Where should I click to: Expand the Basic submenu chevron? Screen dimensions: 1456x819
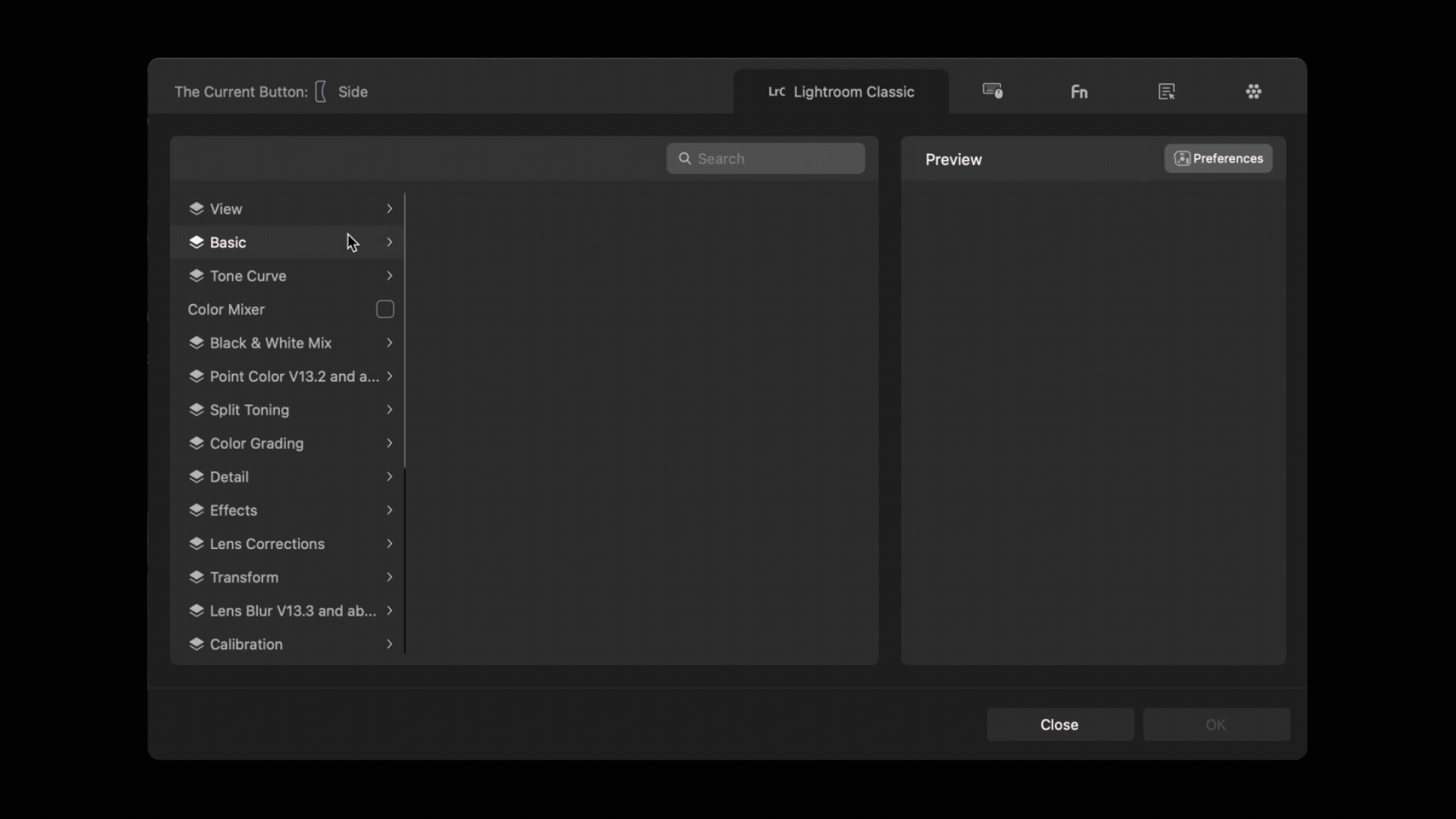389,243
